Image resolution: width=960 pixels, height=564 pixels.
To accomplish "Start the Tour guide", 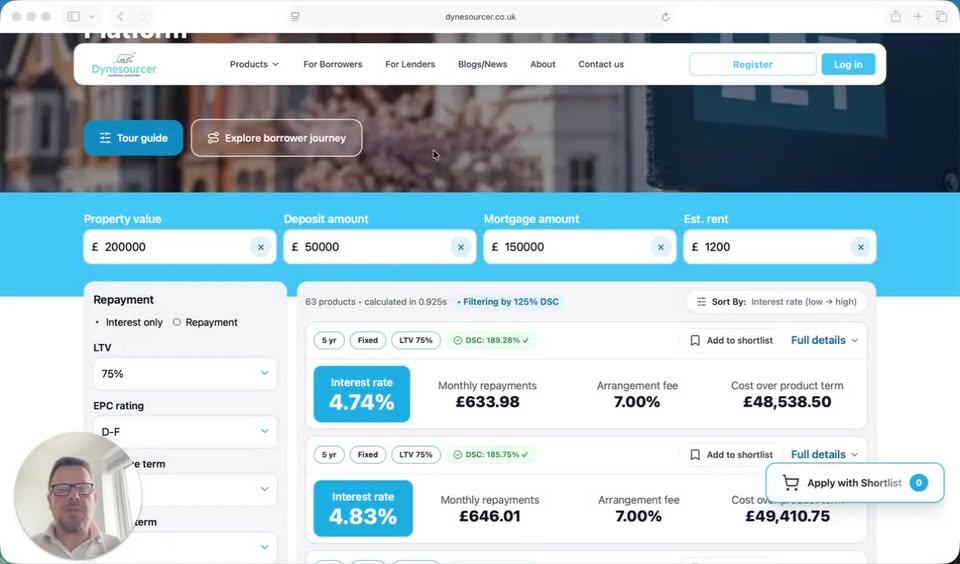I will (133, 138).
